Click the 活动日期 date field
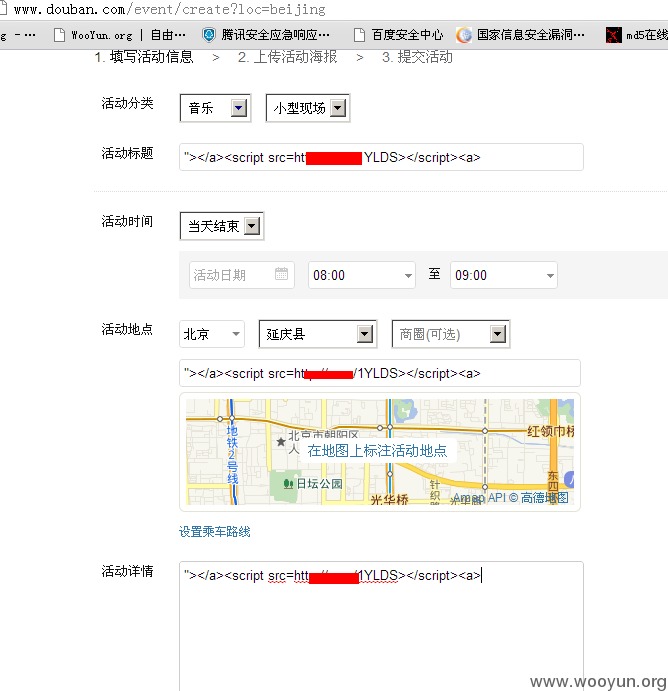This screenshot has width=668, height=691. click(x=241, y=275)
